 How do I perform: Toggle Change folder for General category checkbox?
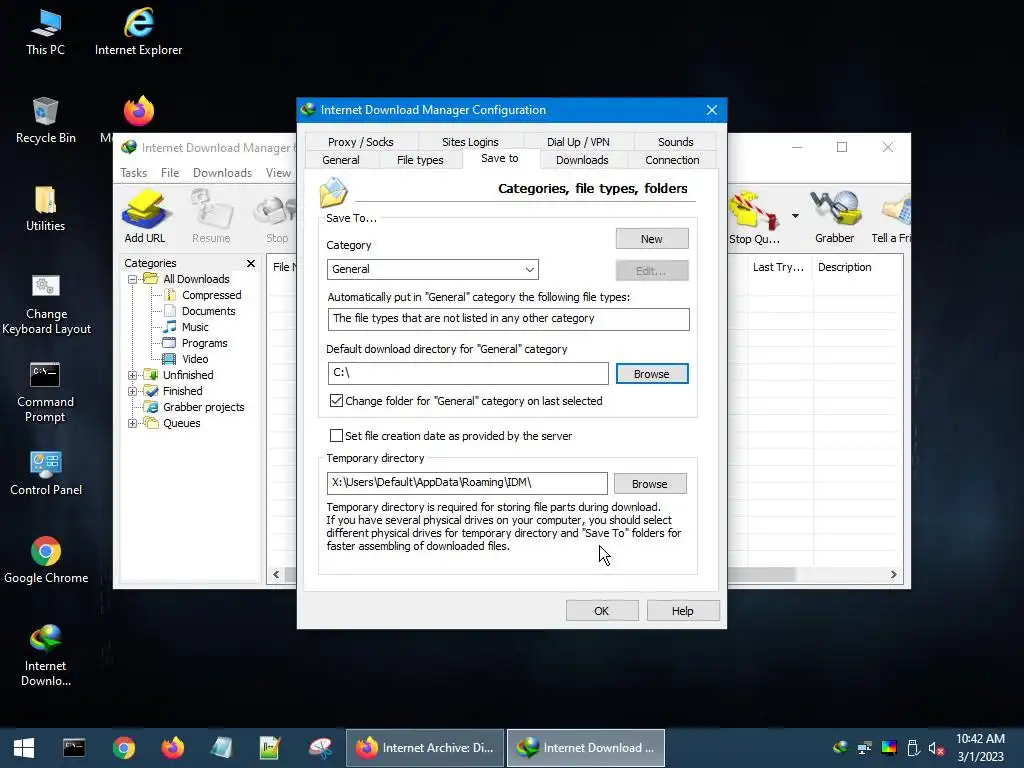(336, 400)
